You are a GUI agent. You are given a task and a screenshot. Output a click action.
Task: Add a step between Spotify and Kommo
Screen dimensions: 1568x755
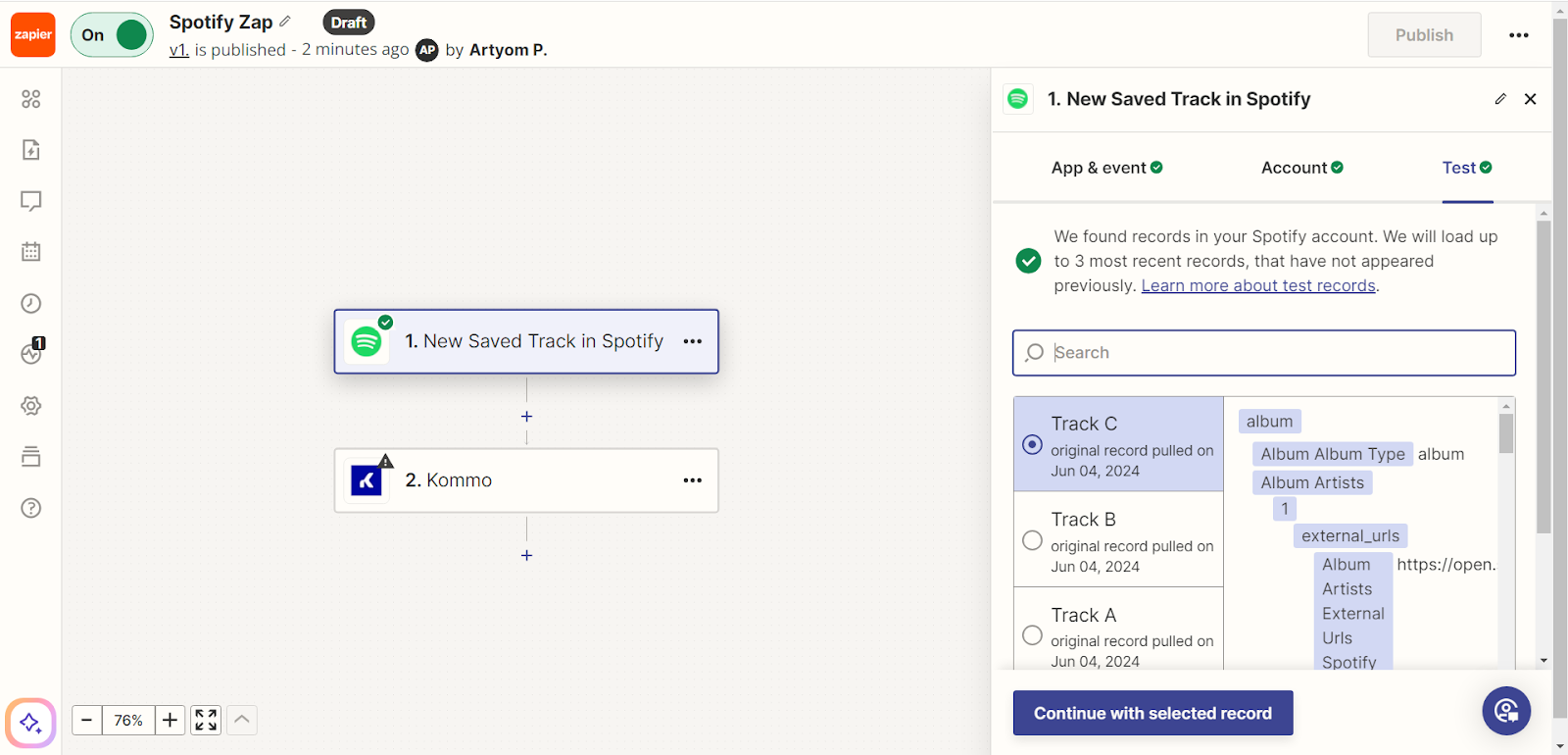point(526,417)
